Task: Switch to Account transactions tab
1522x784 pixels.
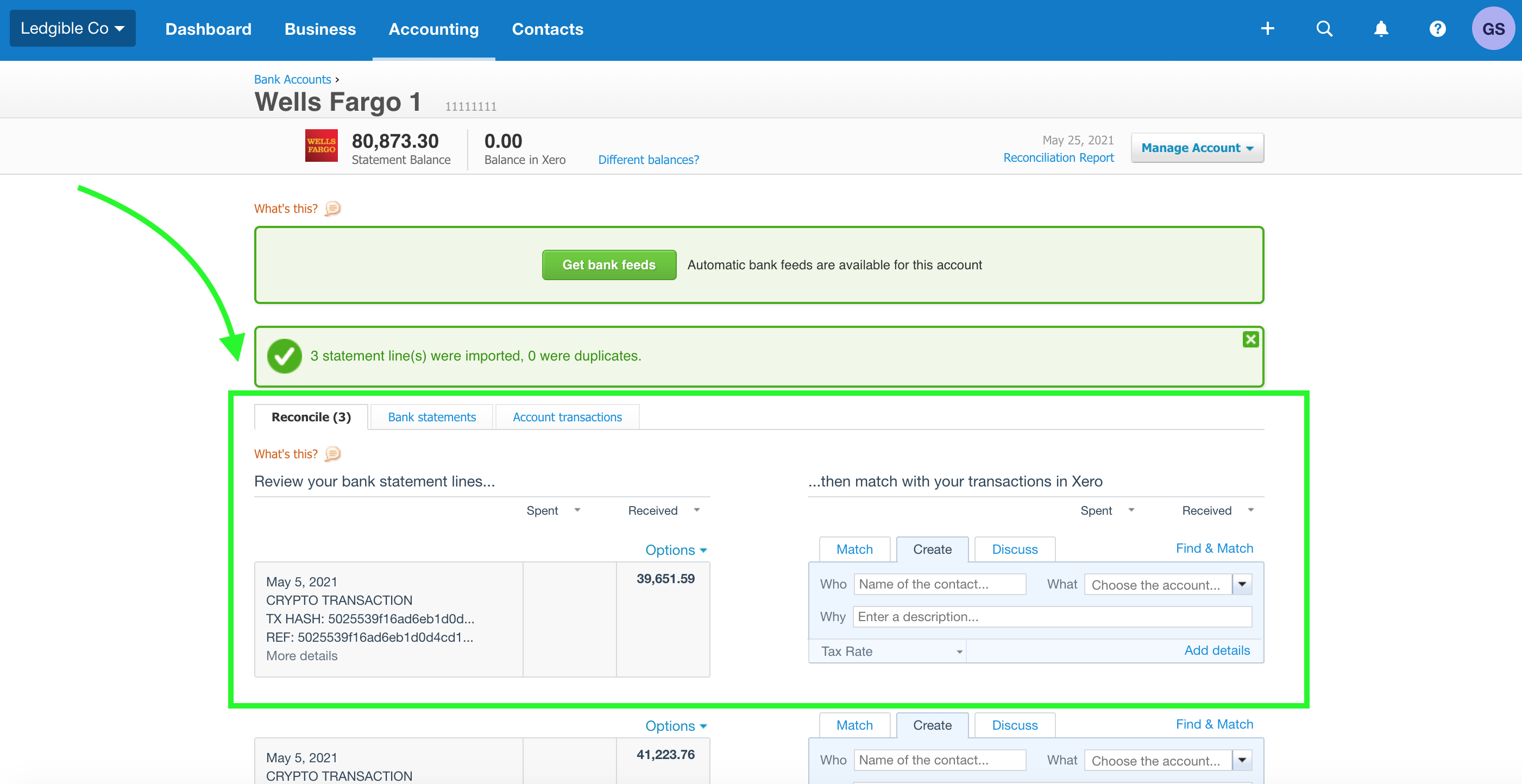Action: coord(567,417)
